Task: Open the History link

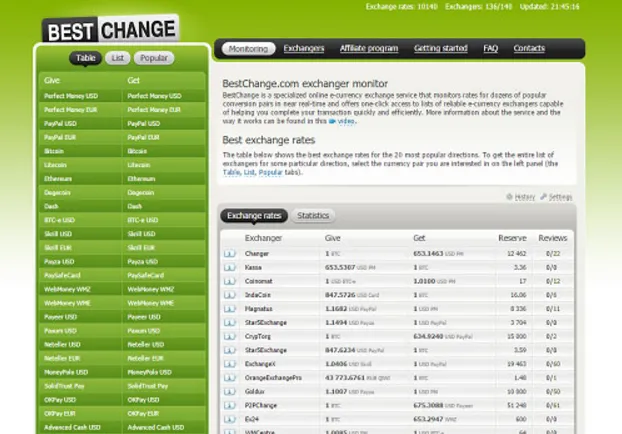Action: click(x=524, y=197)
